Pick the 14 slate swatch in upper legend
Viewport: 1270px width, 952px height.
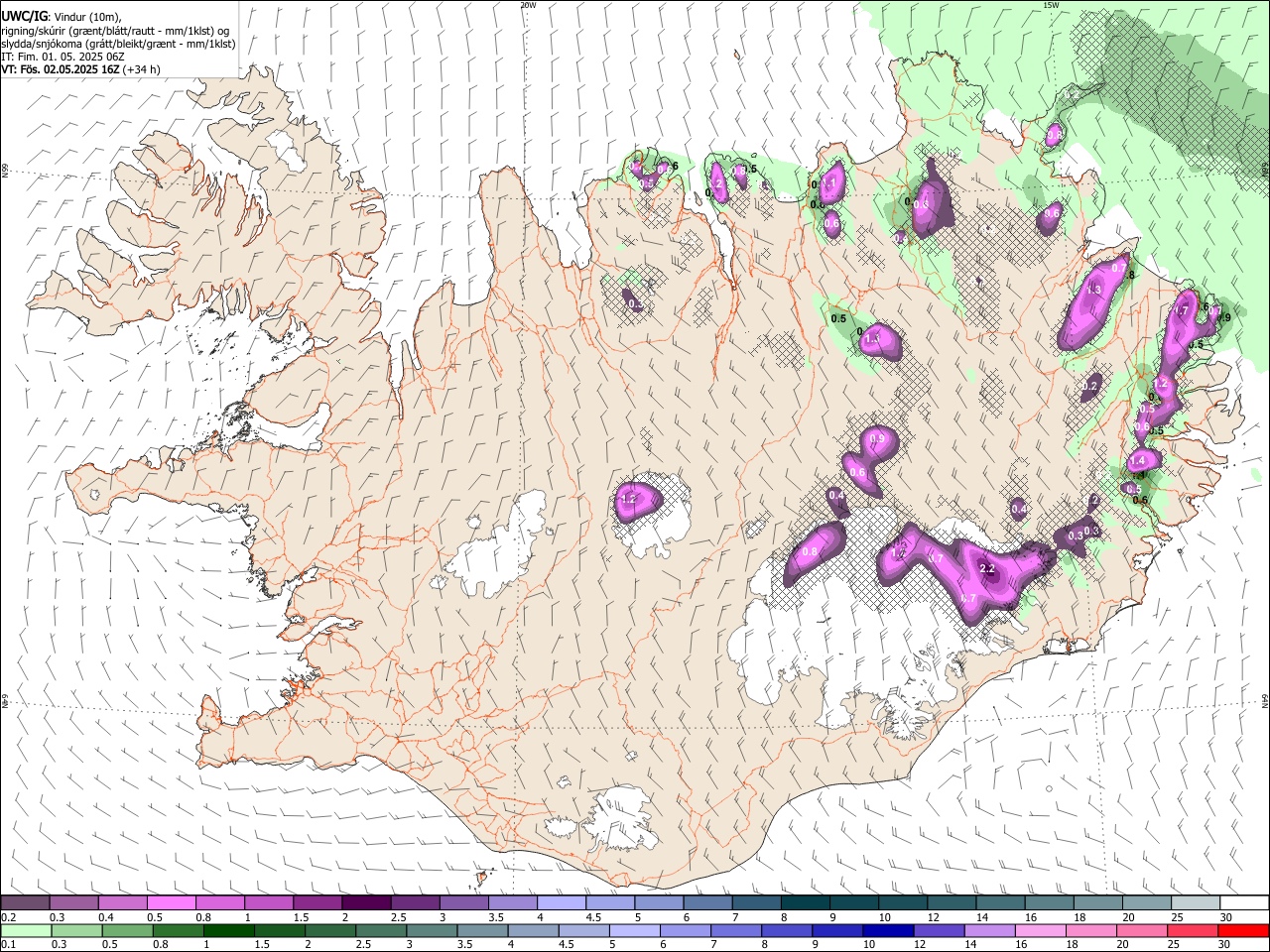tap(999, 903)
